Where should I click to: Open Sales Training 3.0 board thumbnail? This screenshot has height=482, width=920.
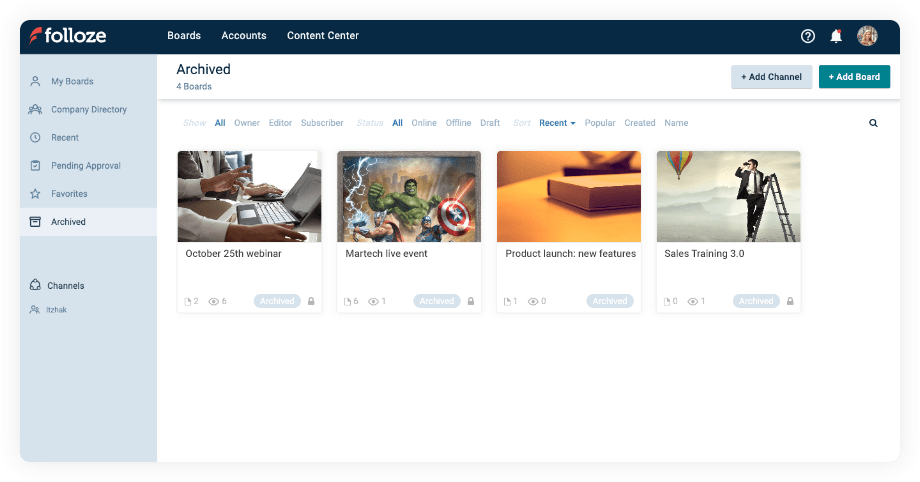(x=728, y=196)
